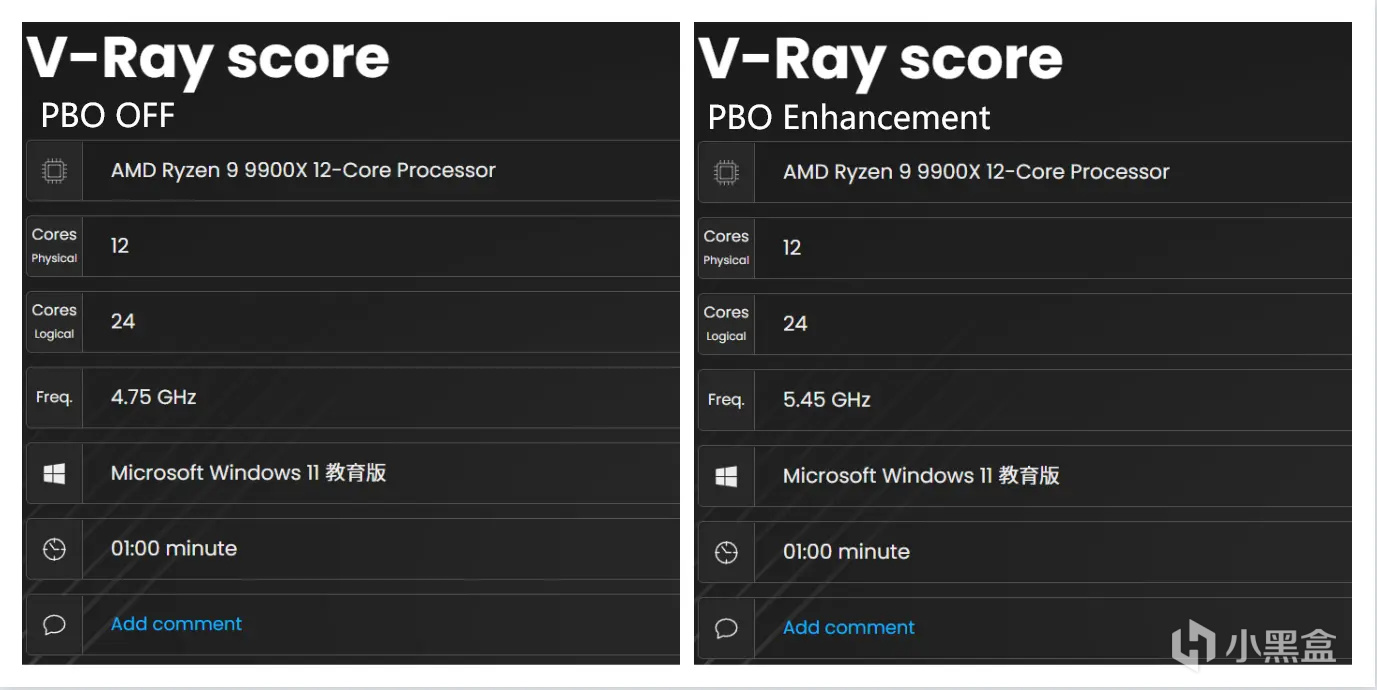Click the 01:00 minute value in right panel

click(846, 552)
